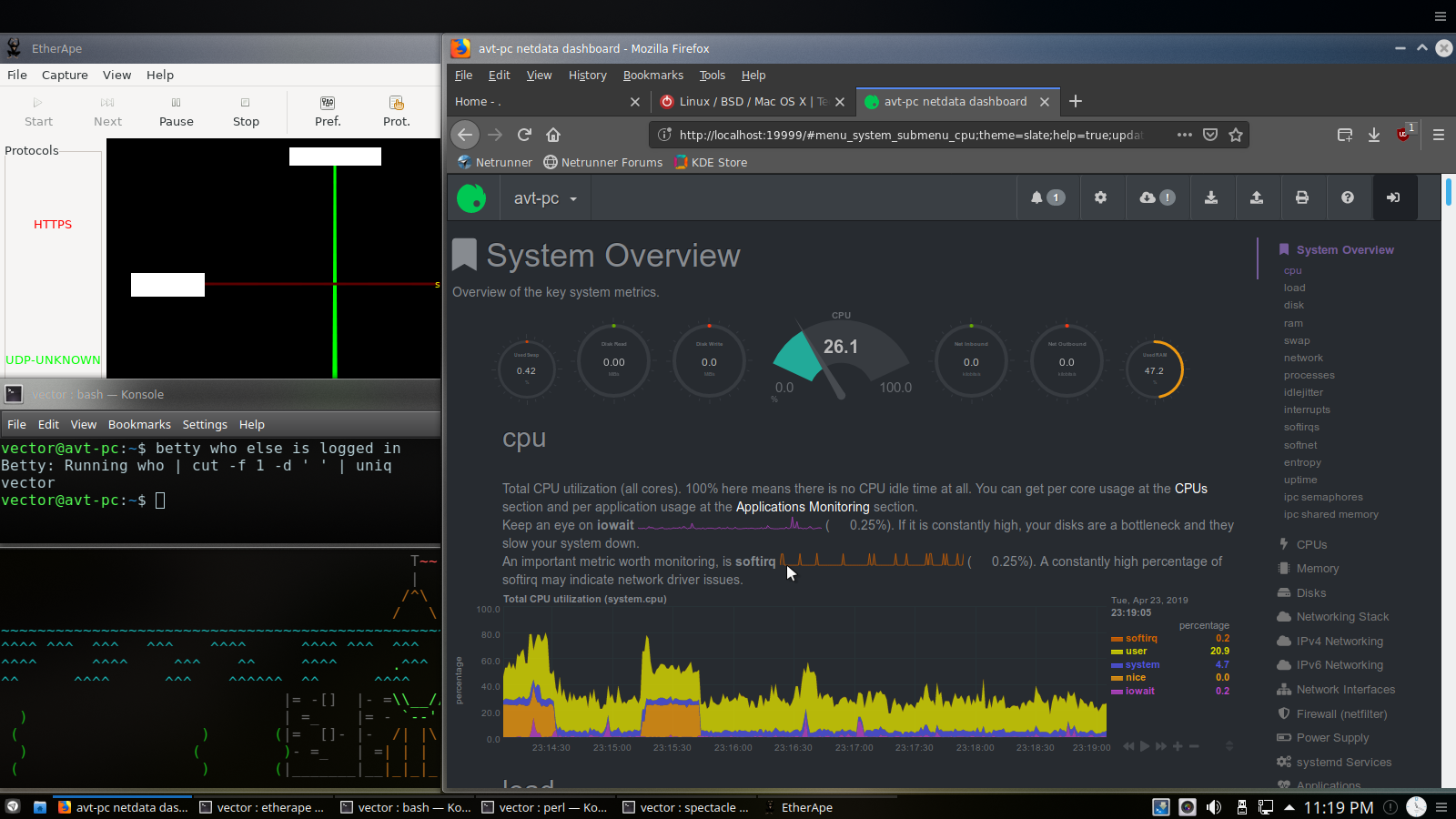Image resolution: width=1456 pixels, height=819 pixels.
Task: Expand Memory section in netdata sidebar
Action: (1317, 568)
